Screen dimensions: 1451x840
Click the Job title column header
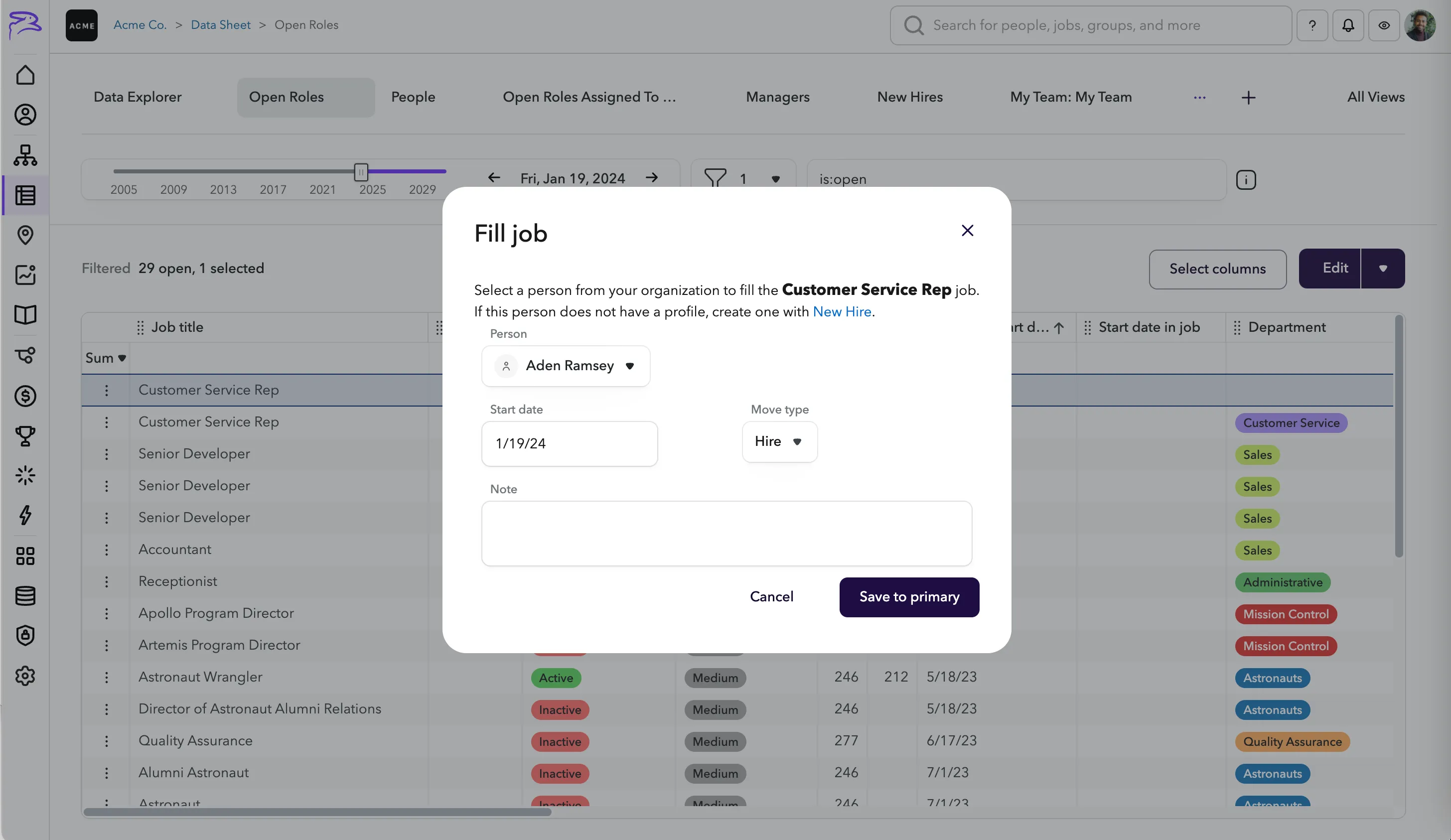pyautogui.click(x=177, y=327)
